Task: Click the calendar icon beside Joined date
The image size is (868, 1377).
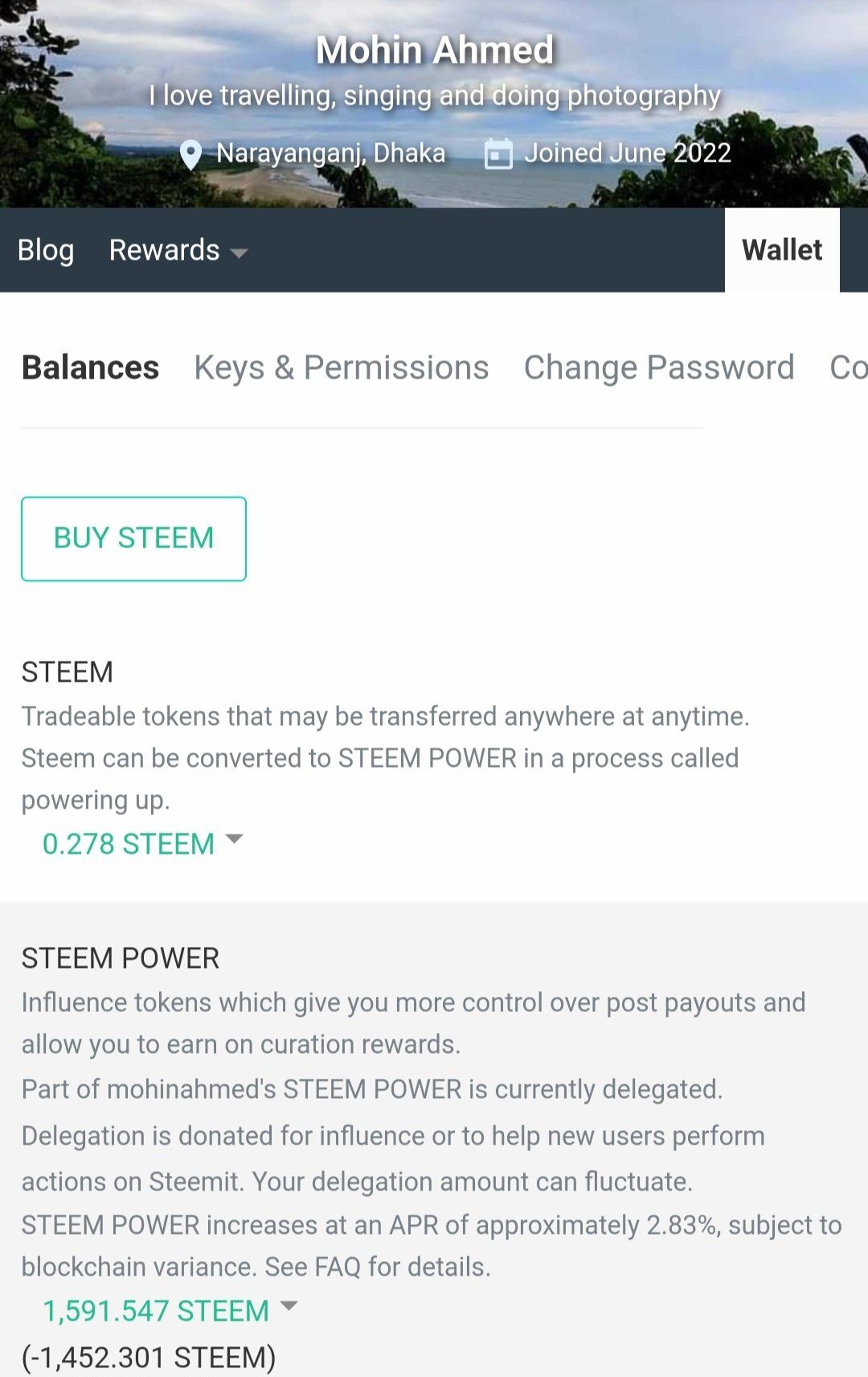Action: tap(498, 154)
